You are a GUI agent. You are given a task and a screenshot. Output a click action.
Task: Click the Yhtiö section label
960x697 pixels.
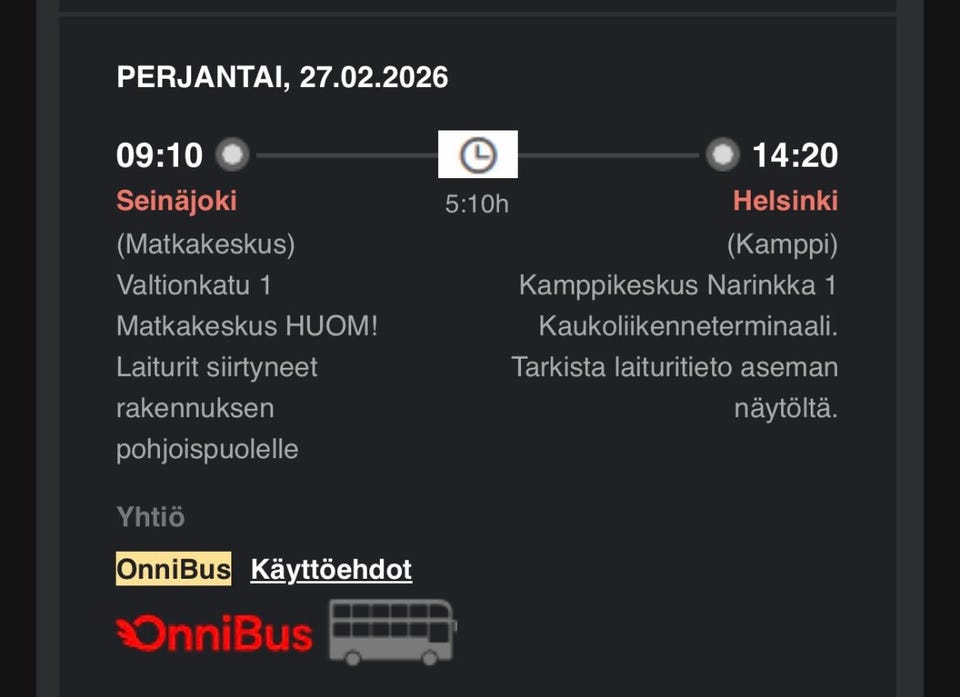pos(150,517)
